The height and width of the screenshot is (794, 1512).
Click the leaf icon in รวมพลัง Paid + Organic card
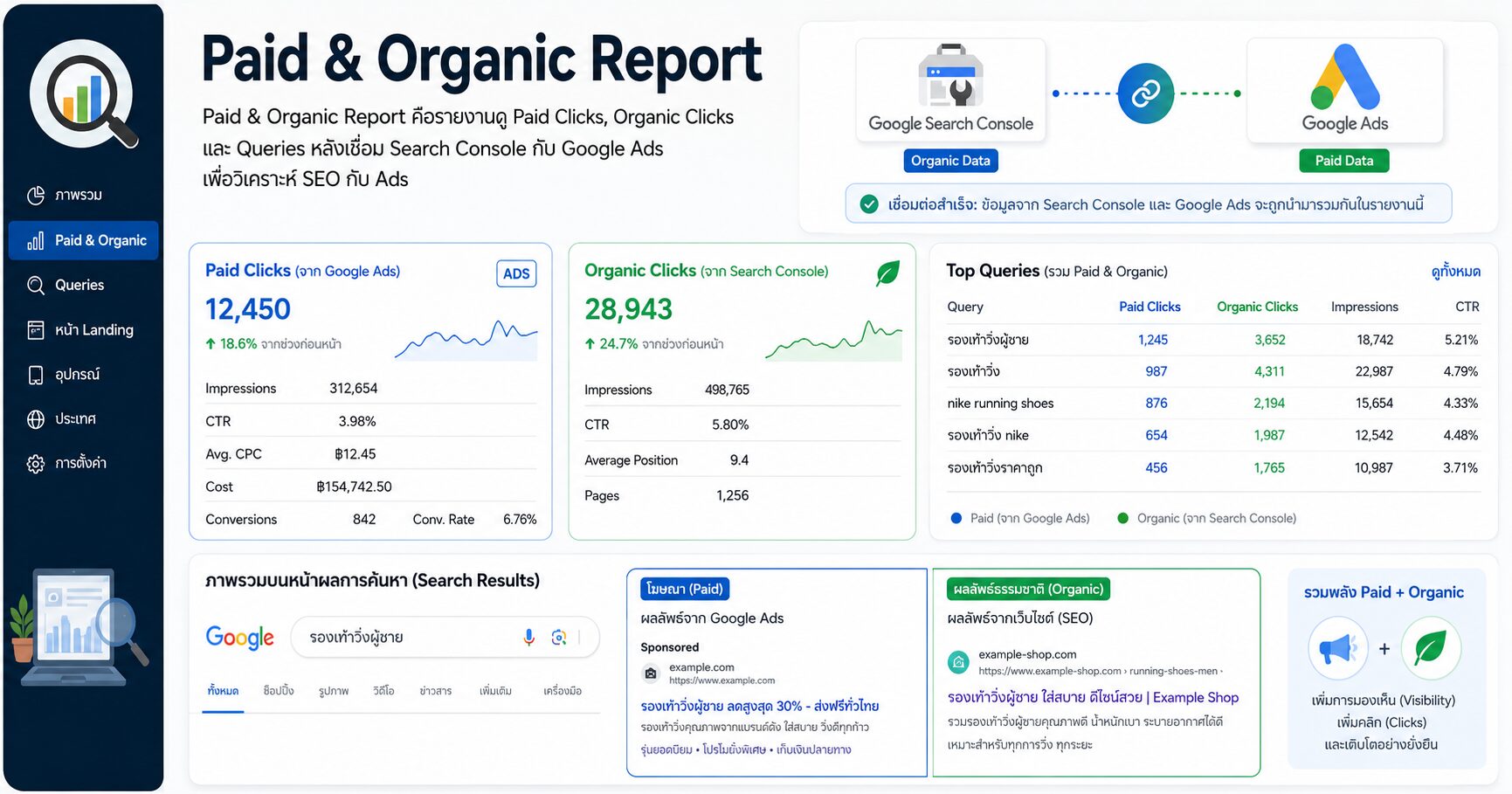point(1431,648)
